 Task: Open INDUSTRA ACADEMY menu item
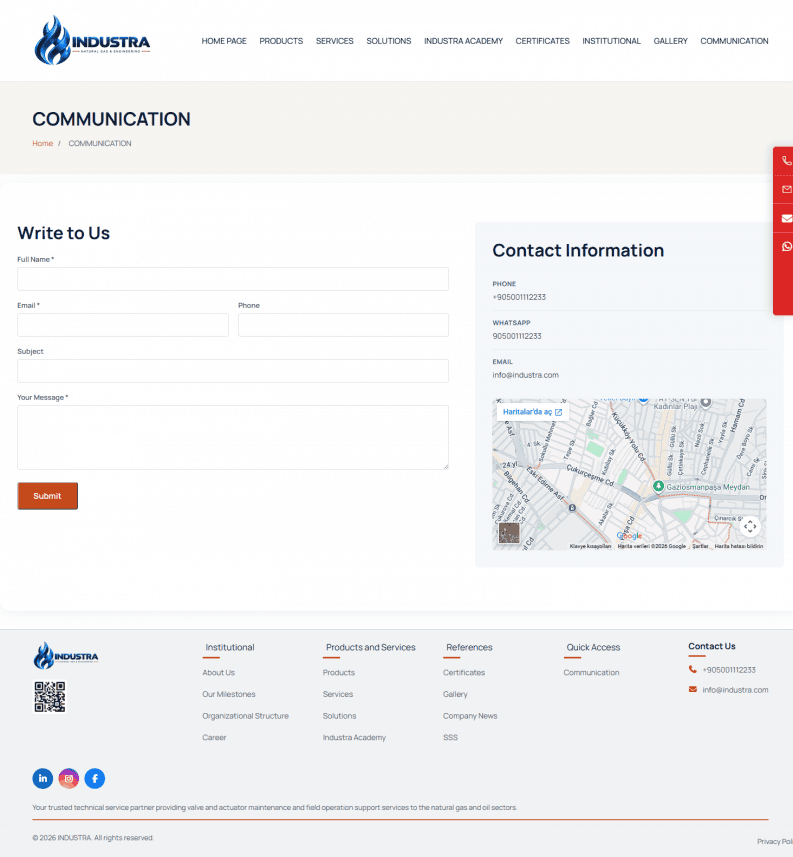point(463,41)
